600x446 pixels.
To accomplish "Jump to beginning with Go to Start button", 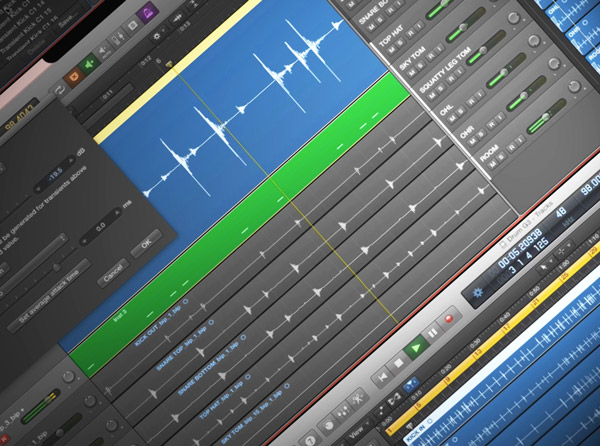I will point(382,378).
